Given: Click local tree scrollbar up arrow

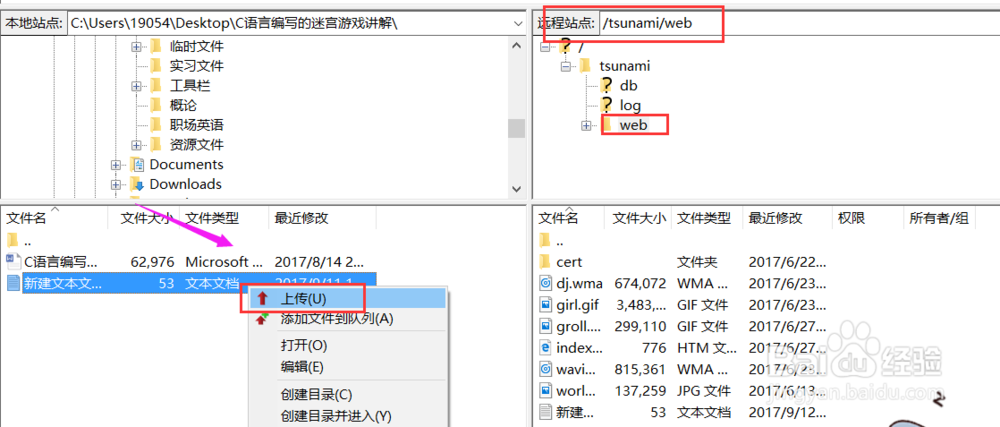Looking at the screenshot, I should (517, 45).
